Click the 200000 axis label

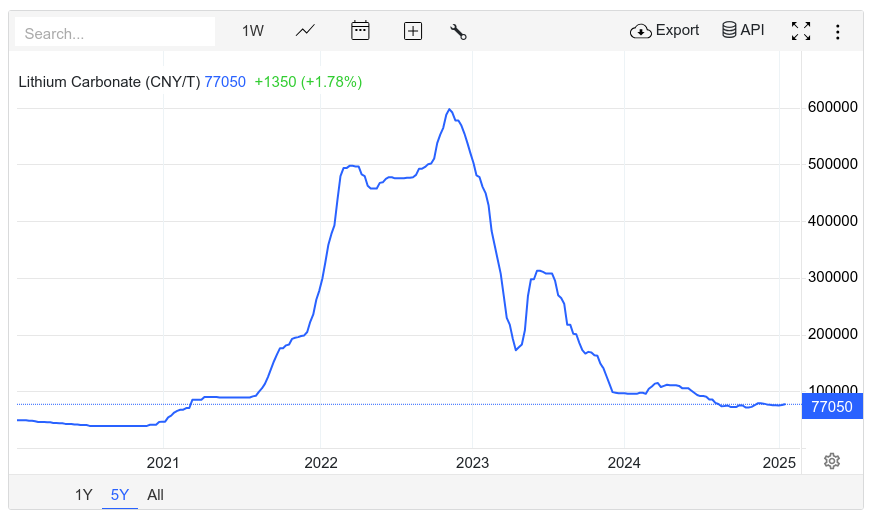pos(833,334)
